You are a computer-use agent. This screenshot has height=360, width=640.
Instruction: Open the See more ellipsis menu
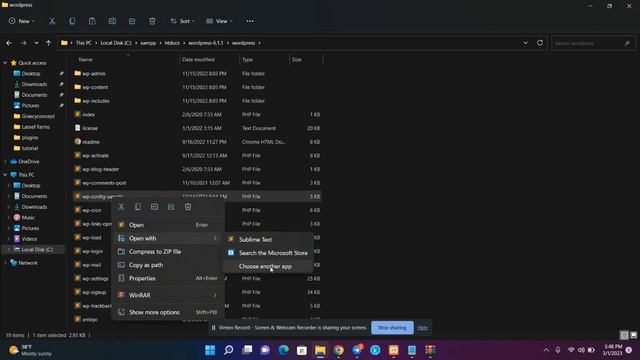(x=250, y=21)
